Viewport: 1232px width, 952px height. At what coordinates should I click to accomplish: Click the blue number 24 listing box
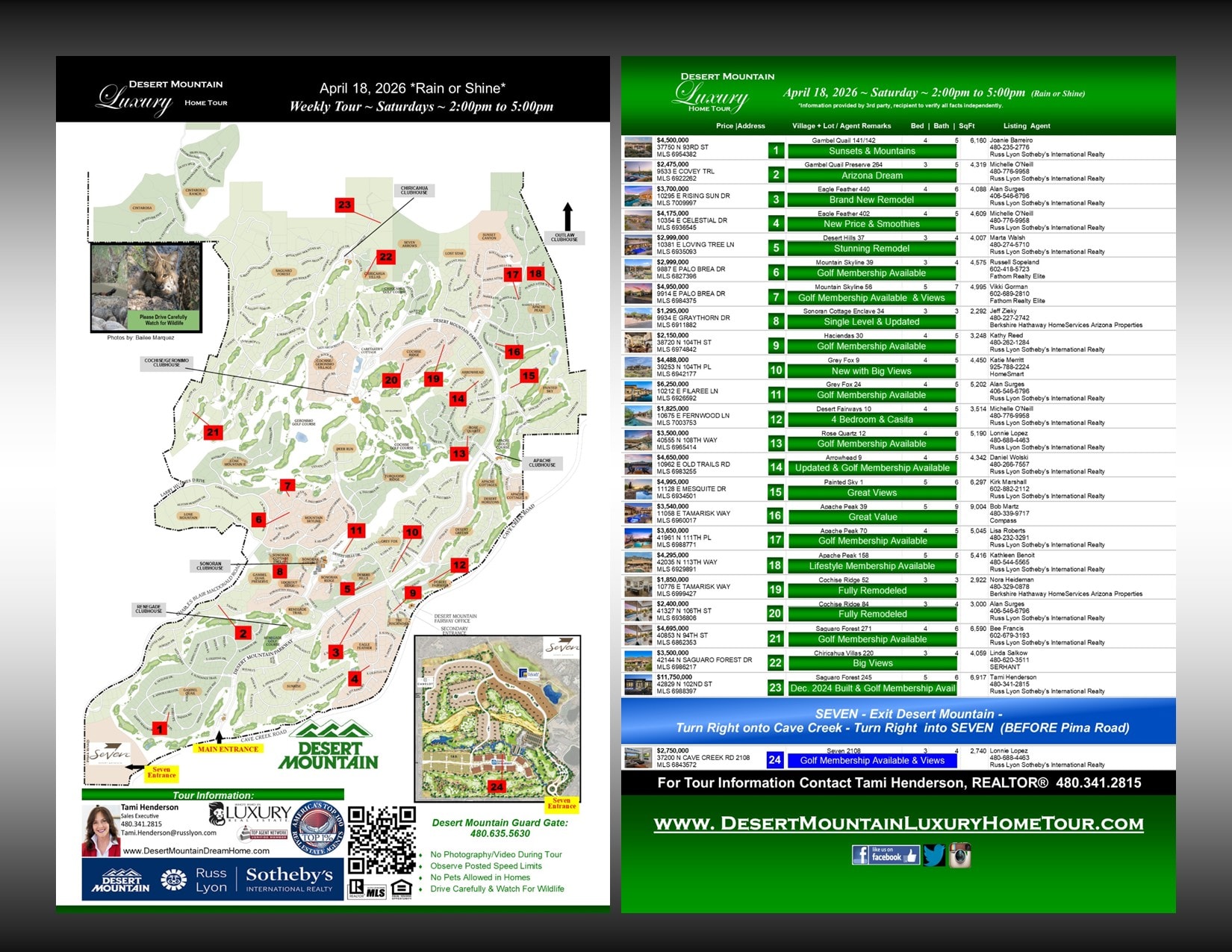coord(775,760)
